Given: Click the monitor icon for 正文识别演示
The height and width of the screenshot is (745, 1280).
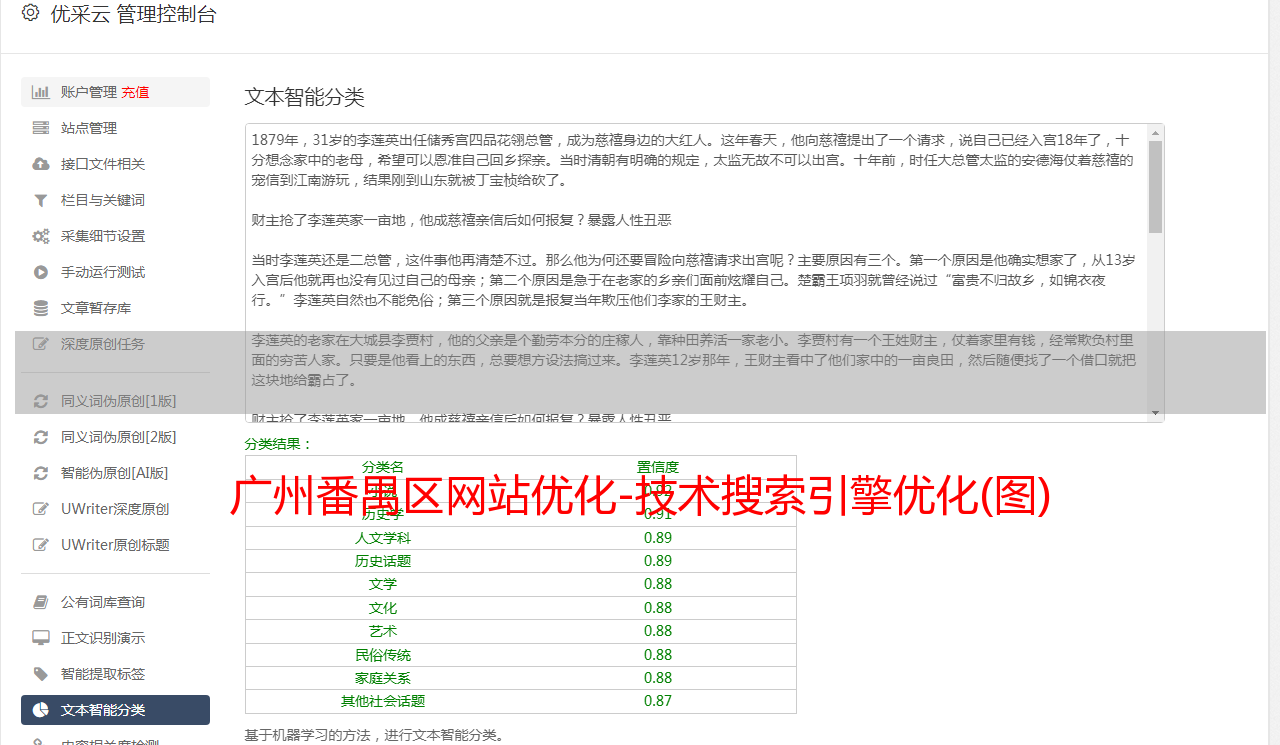Looking at the screenshot, I should tap(41, 638).
